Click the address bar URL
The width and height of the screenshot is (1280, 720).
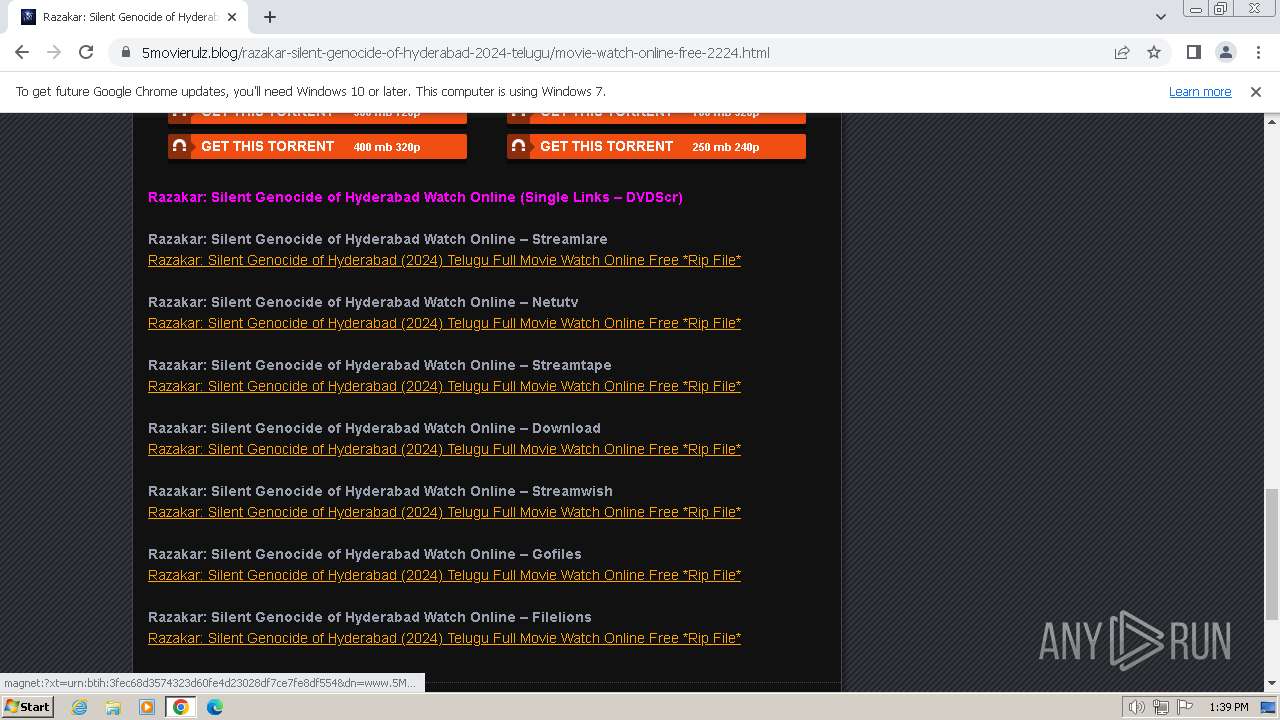tap(455, 52)
